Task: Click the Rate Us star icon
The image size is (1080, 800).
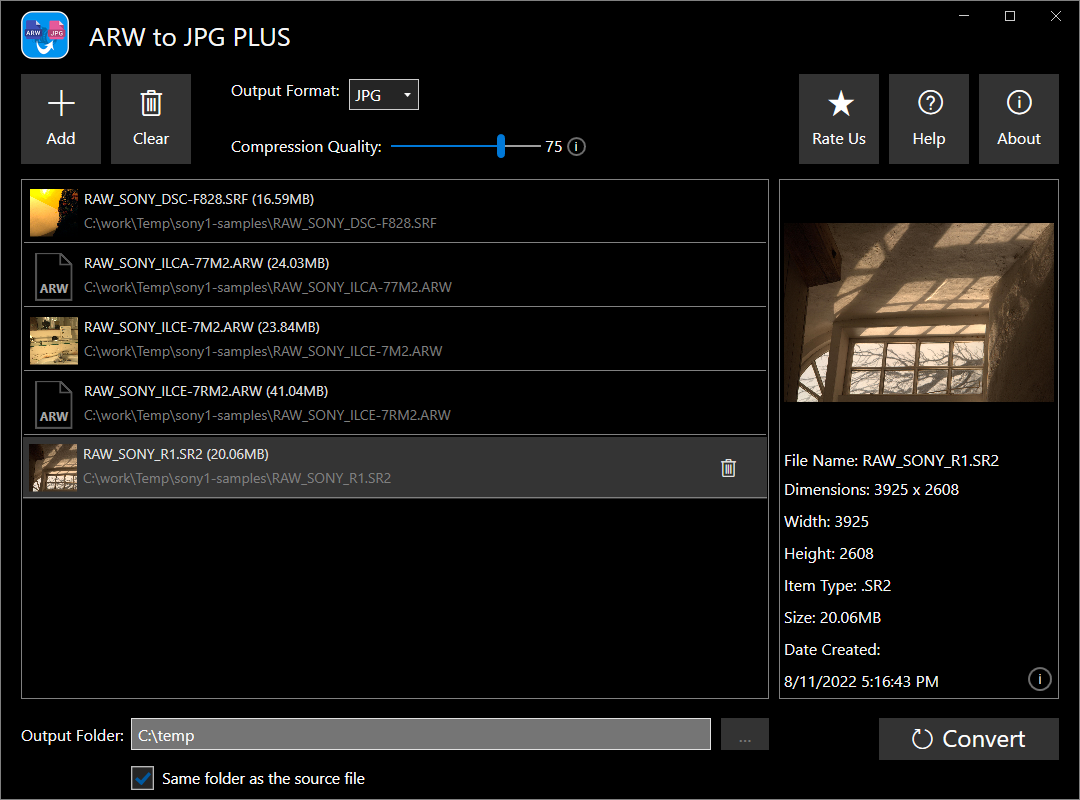Action: (839, 104)
